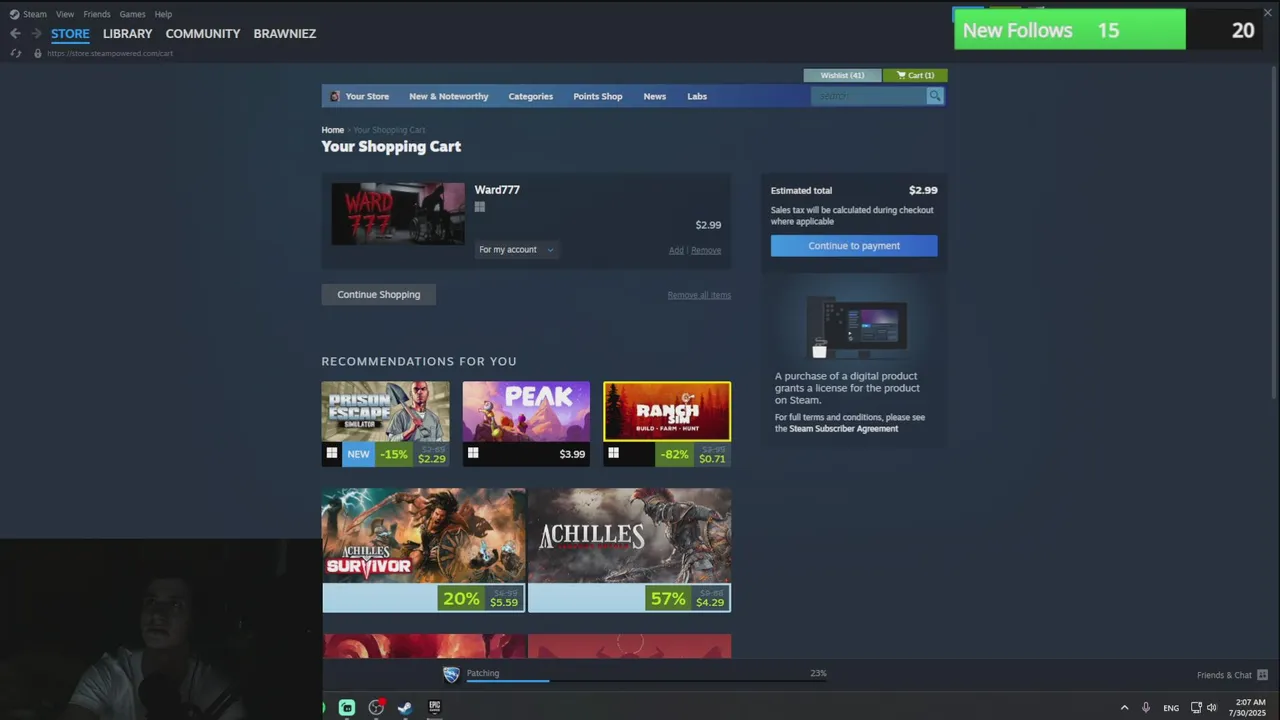Open the Friends & Chat icon
Screen dimensions: 1280x720
(1262, 675)
